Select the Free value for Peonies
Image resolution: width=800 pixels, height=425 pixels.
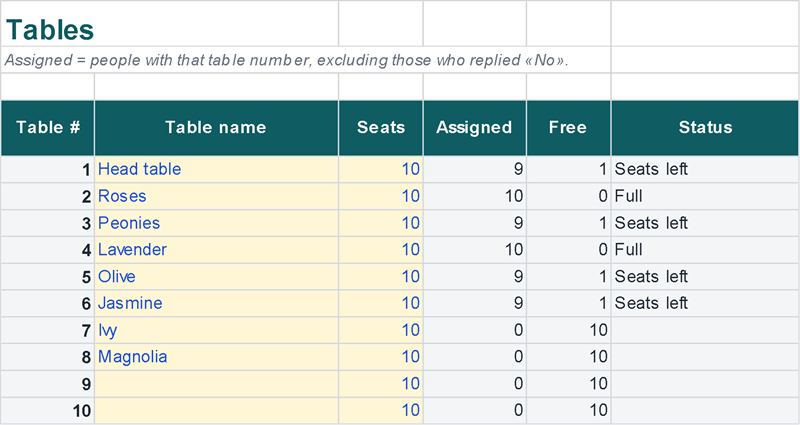pyautogui.click(x=568, y=223)
